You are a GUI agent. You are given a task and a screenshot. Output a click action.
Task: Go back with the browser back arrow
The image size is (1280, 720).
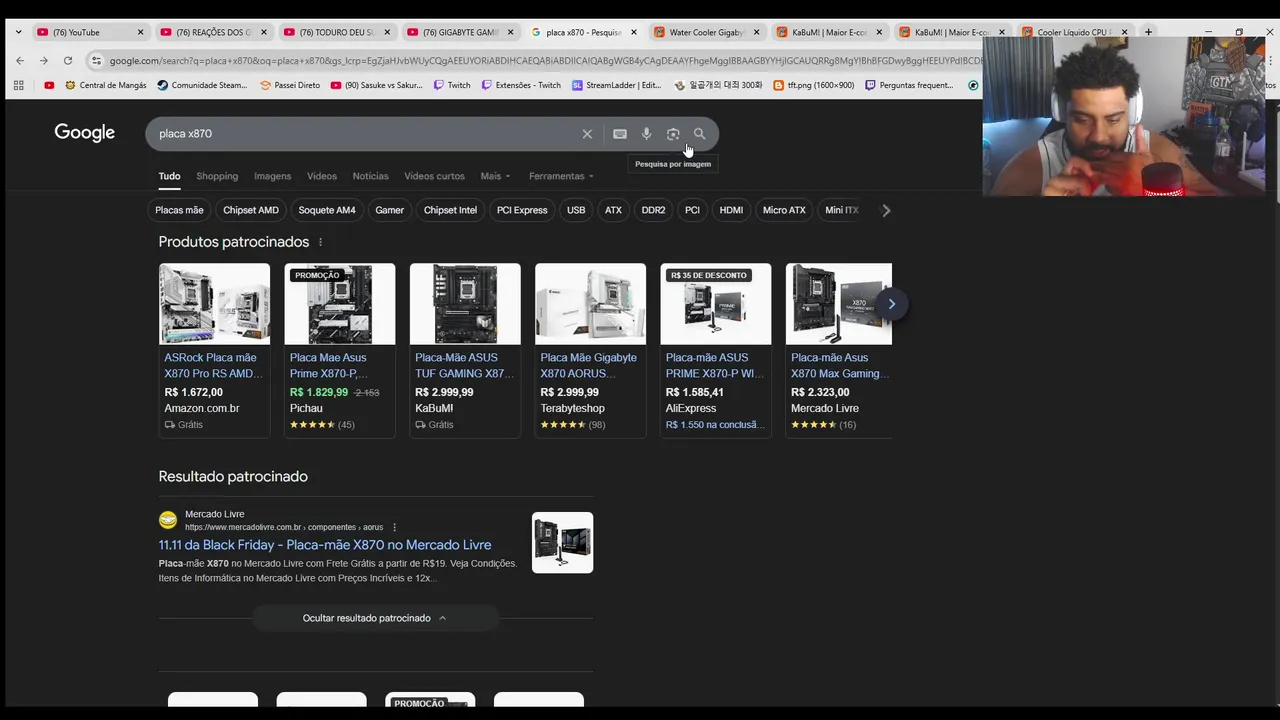tap(20, 61)
